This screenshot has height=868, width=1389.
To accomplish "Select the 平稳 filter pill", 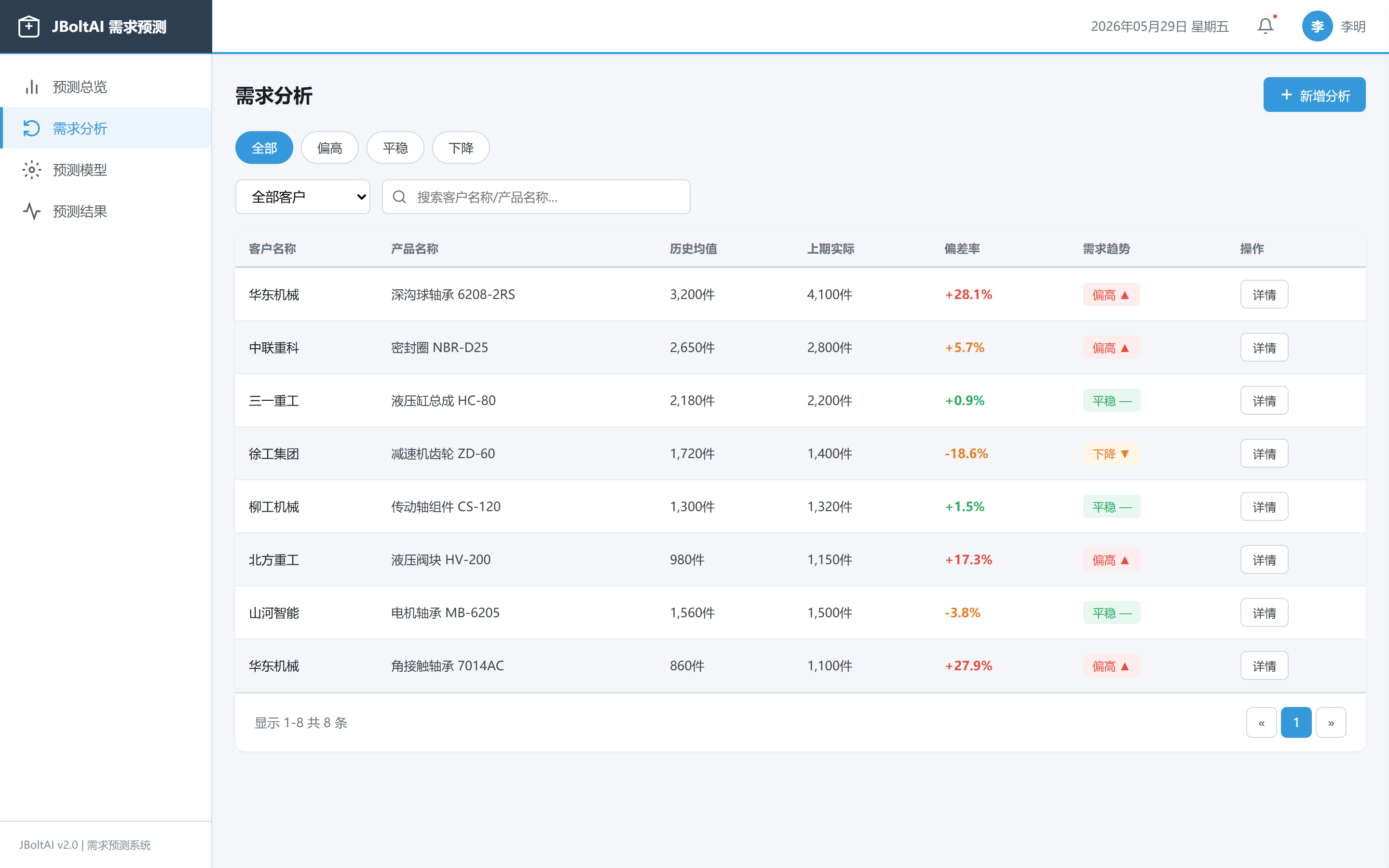I will tap(395, 148).
